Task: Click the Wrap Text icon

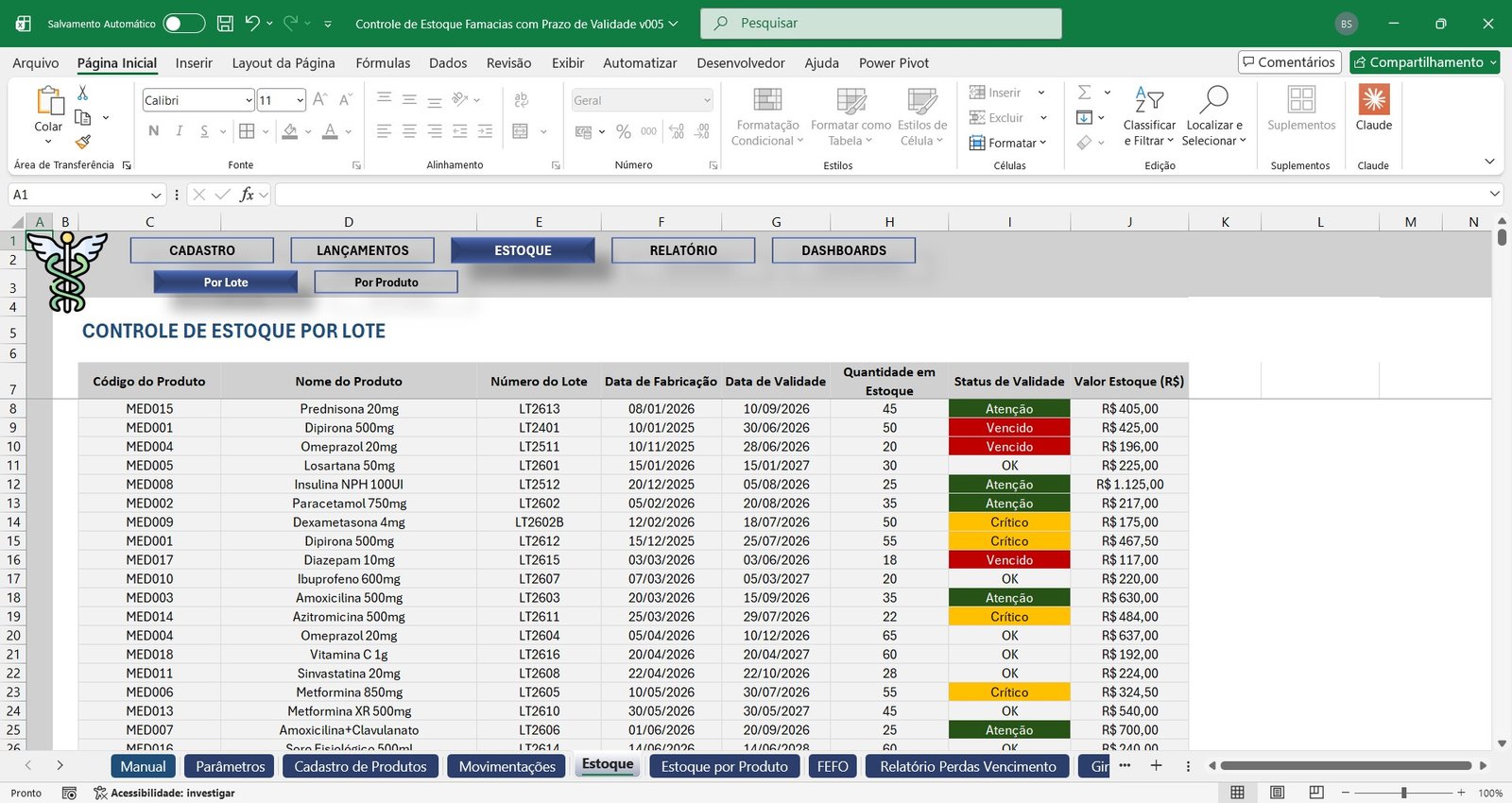Action: (521, 100)
